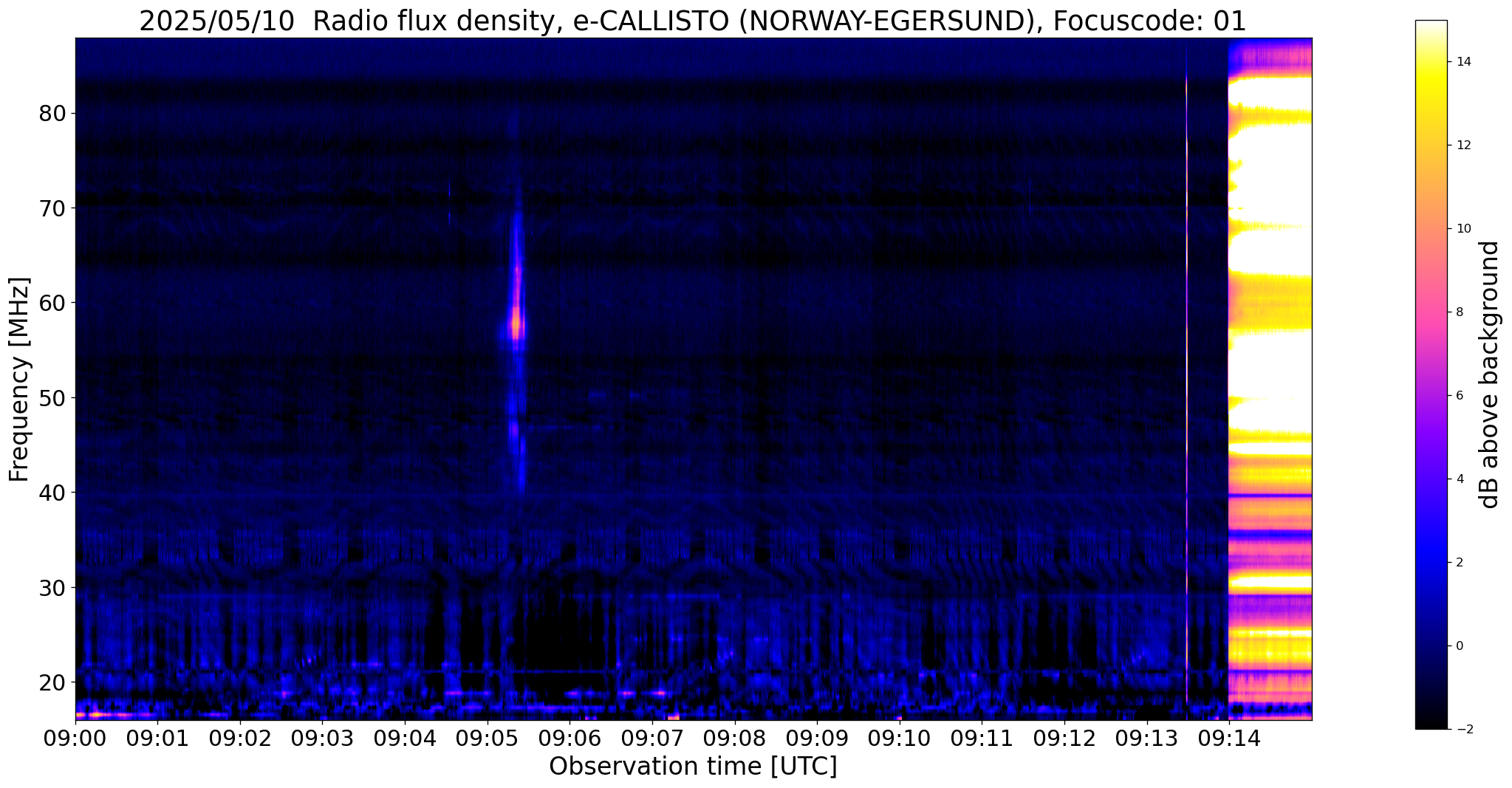Click the 'Observation time [UTC]' axis label
This screenshot has width=1512, height=788.
[693, 766]
